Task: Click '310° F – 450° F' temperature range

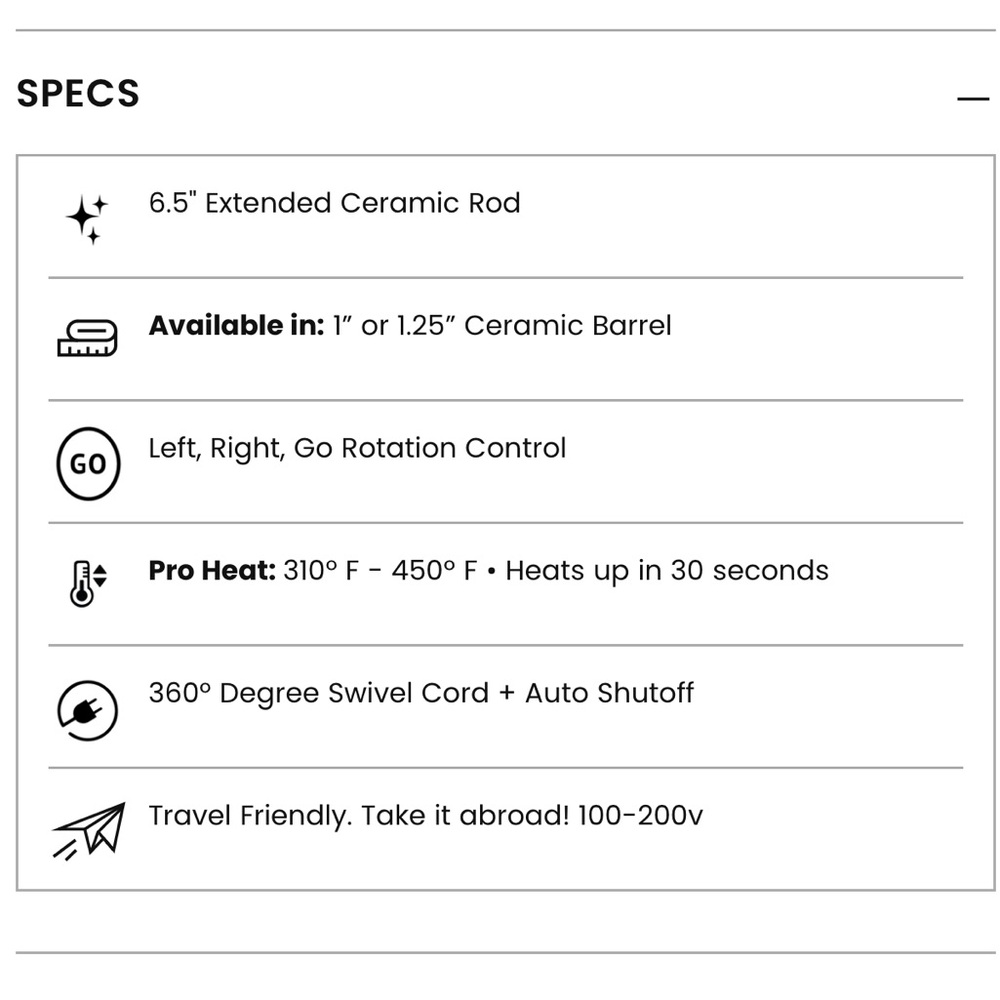Action: [380, 570]
